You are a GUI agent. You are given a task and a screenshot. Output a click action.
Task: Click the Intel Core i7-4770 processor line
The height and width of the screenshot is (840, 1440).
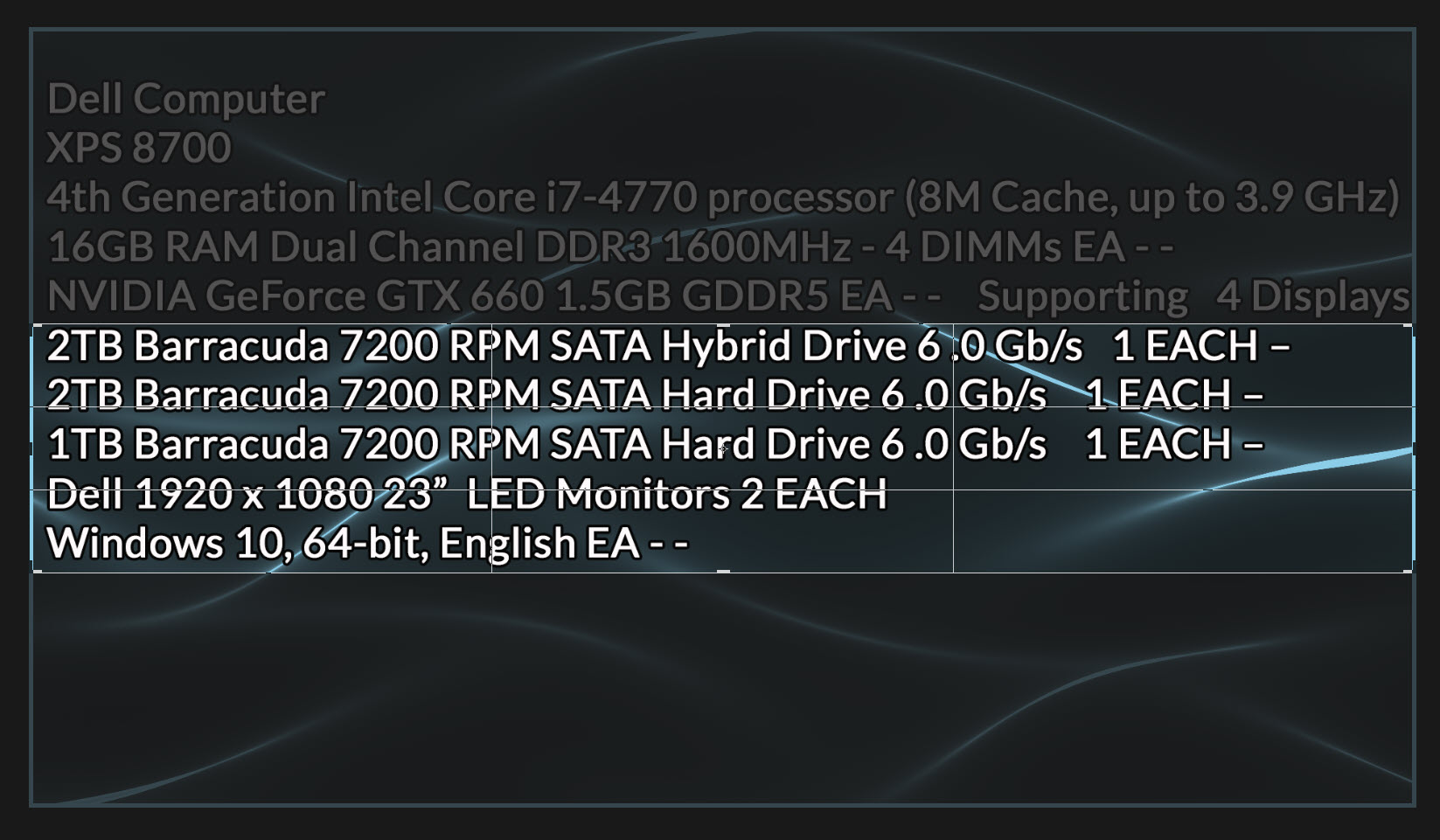724,197
